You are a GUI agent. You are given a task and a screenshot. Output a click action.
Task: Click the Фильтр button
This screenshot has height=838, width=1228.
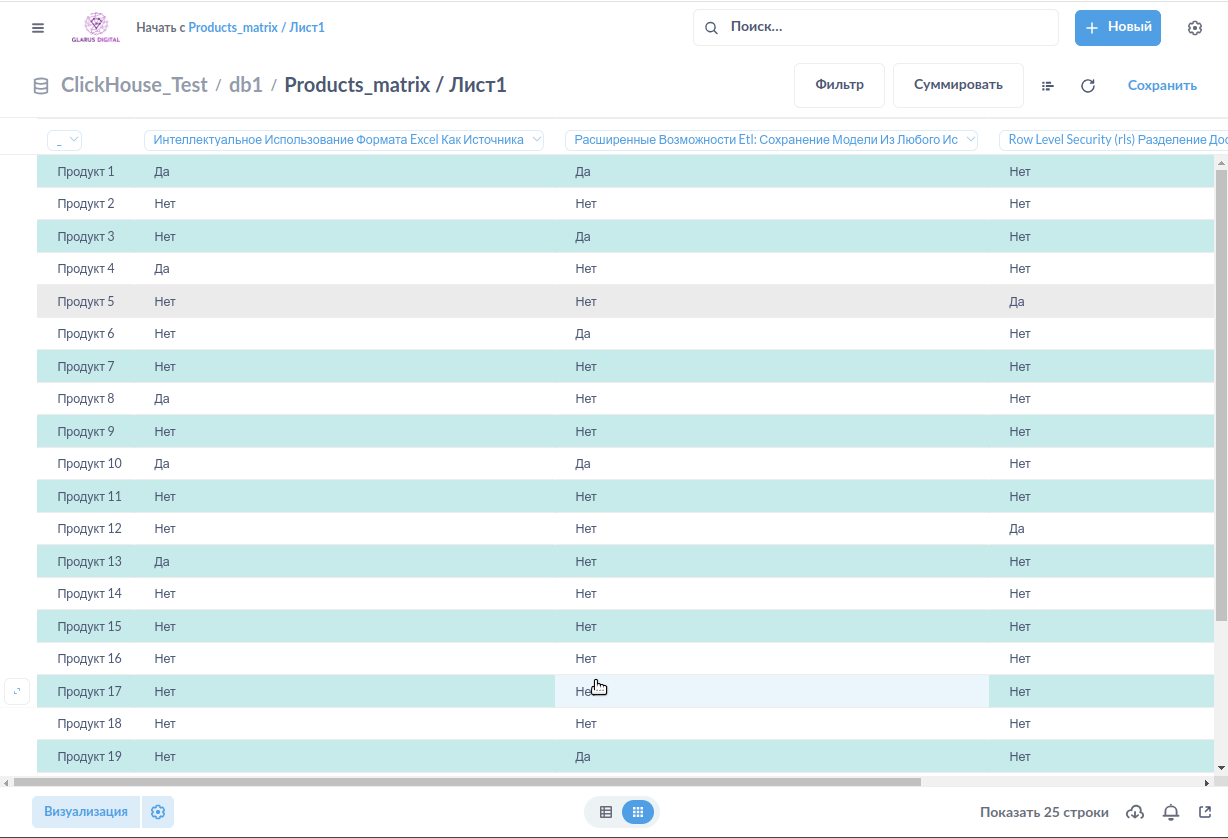click(839, 85)
